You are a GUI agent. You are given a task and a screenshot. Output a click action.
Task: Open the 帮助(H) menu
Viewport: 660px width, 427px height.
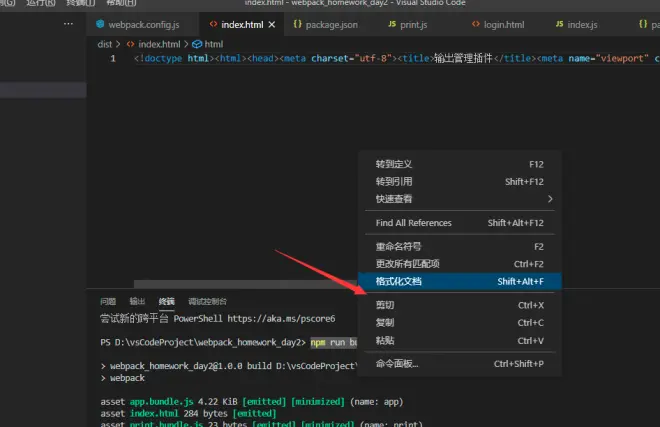coord(121,3)
